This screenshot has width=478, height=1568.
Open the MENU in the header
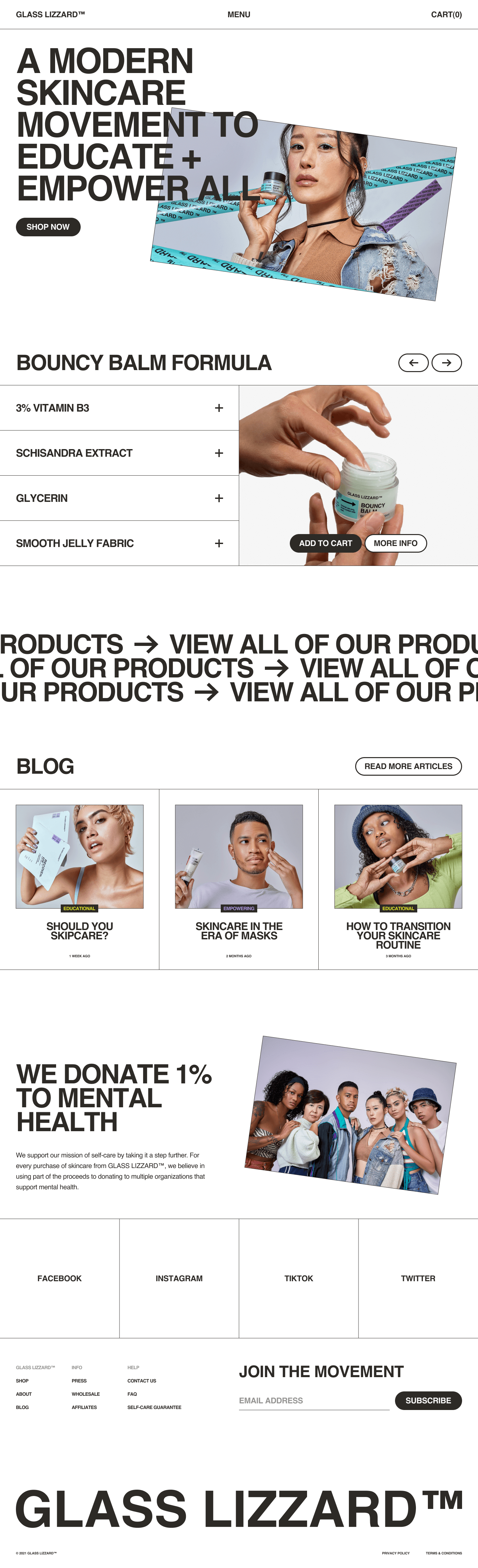point(239,15)
